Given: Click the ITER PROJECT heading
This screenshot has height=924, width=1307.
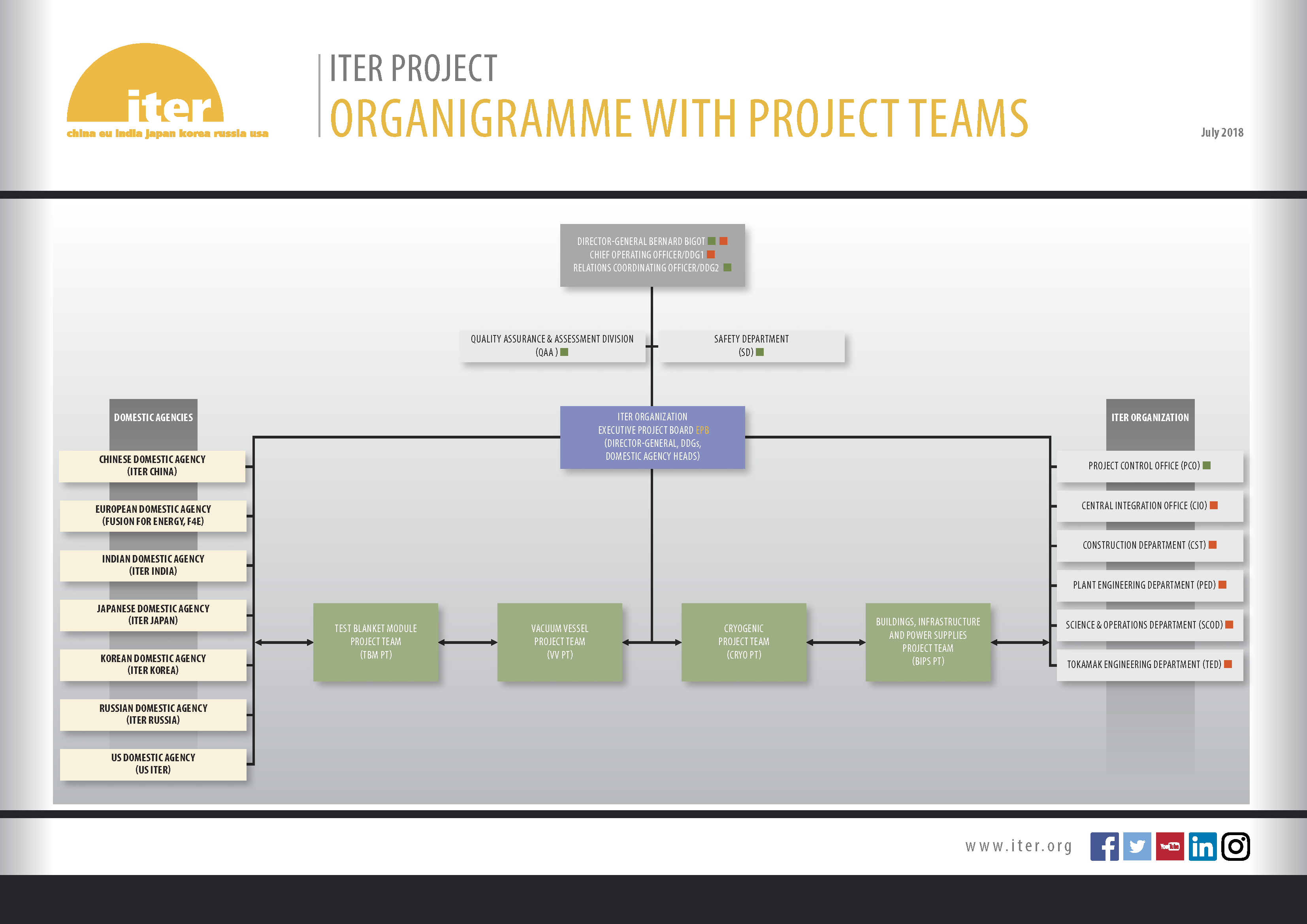Looking at the screenshot, I should pyautogui.click(x=413, y=68).
